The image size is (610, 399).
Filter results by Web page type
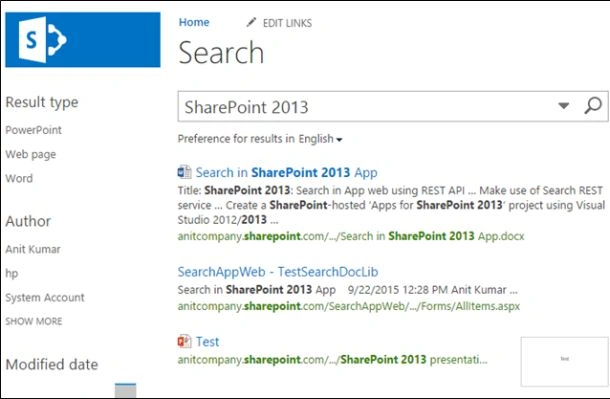click(x=31, y=154)
